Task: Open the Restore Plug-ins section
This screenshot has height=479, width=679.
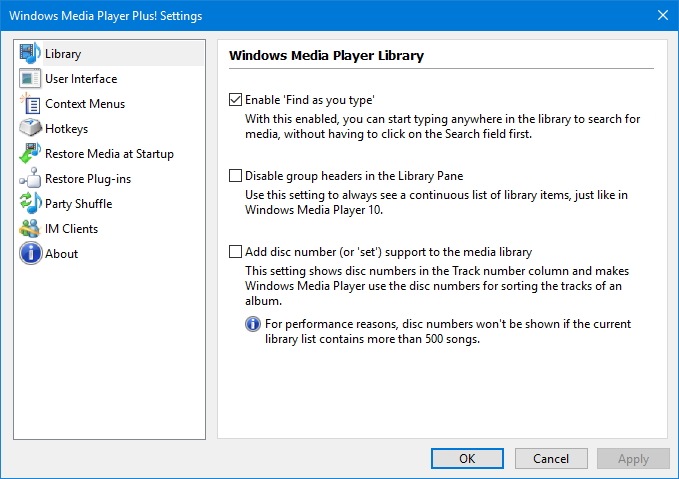Action: [x=88, y=179]
